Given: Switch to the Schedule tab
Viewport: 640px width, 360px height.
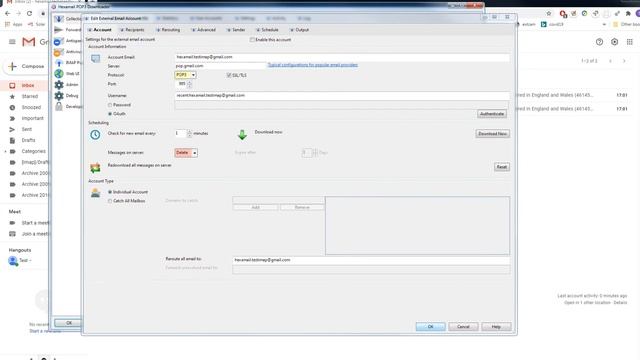Looking at the screenshot, I should [x=267, y=30].
